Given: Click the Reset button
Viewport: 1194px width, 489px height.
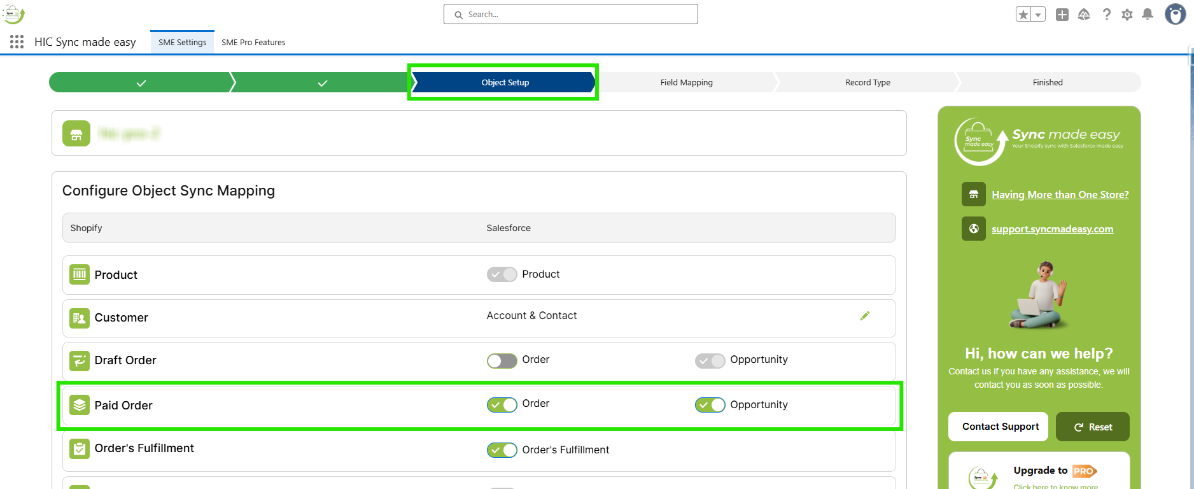Looking at the screenshot, I should [x=1093, y=427].
